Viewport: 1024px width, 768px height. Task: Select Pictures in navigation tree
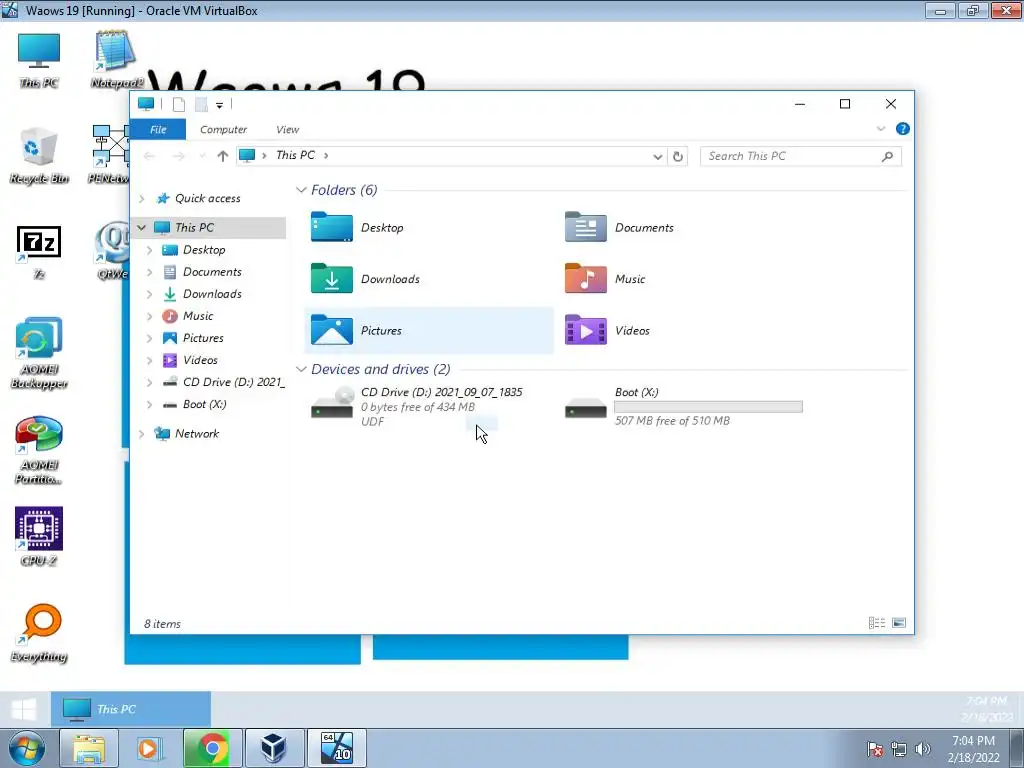202,338
